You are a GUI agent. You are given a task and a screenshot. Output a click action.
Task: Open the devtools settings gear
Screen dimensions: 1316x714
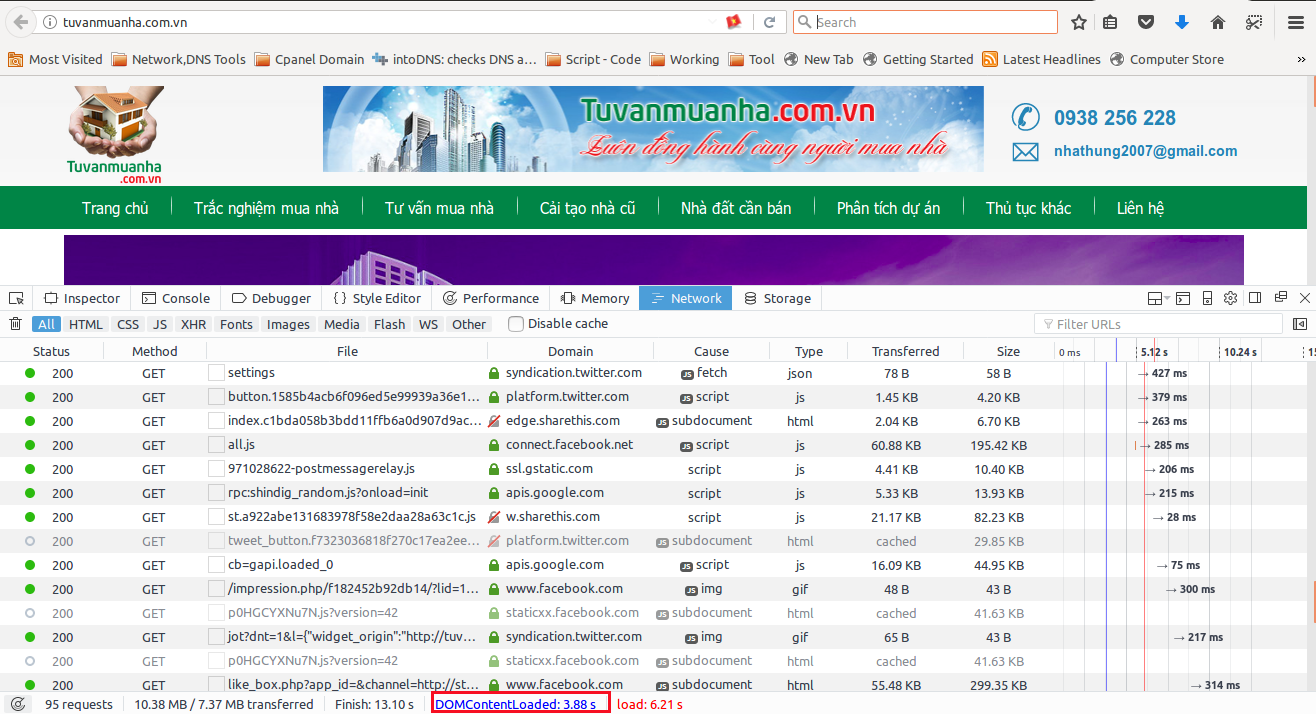tap(1231, 298)
